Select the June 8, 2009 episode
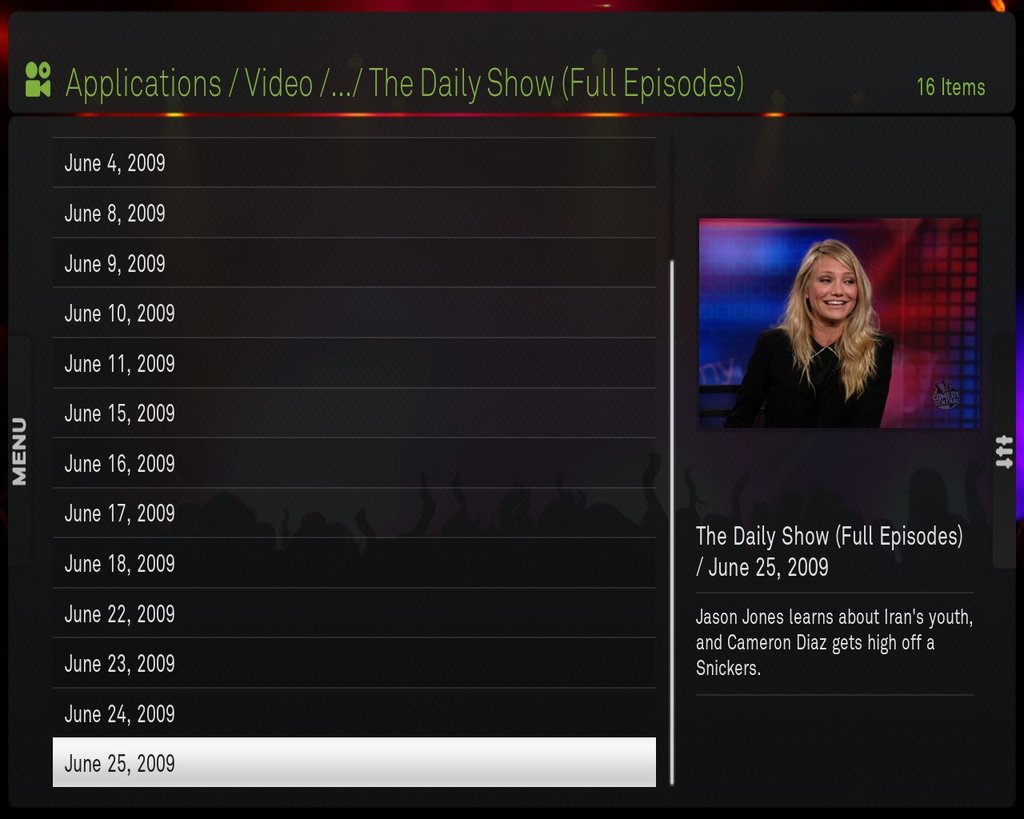This screenshot has height=819, width=1024. [x=354, y=213]
